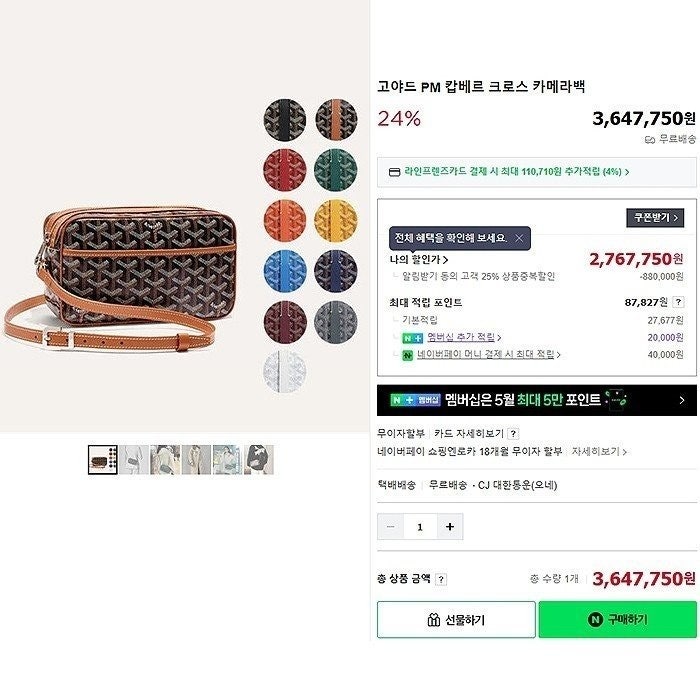This screenshot has height=700, width=700.
Task: Close the 전체 혜택을 확인해 보세요 tooltip
Action: tap(519, 238)
